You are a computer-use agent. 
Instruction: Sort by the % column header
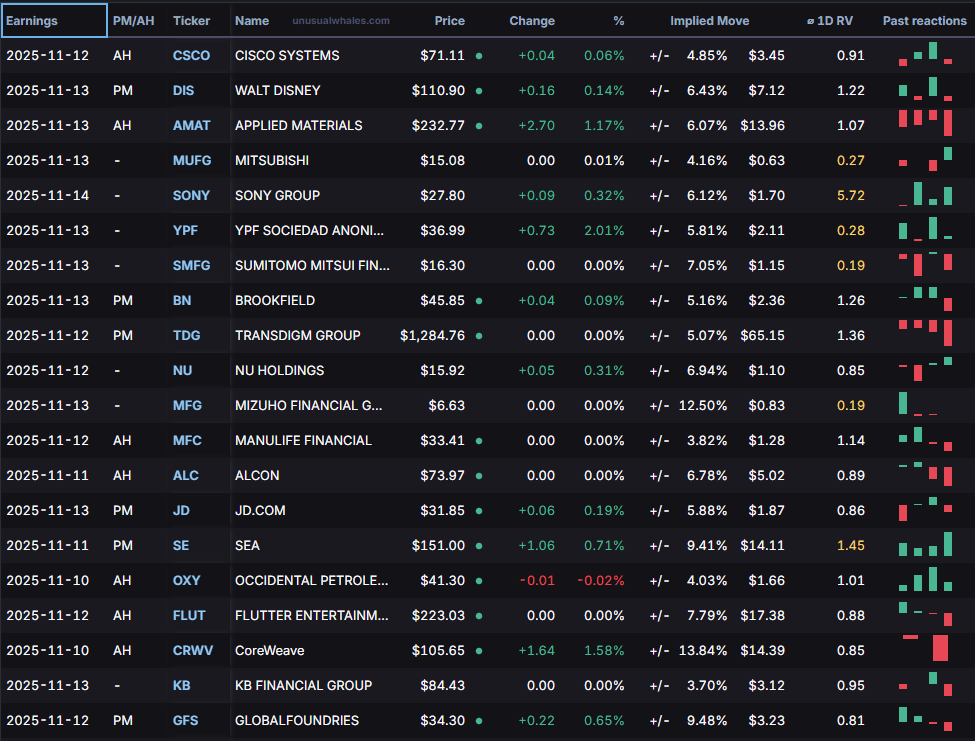click(618, 21)
